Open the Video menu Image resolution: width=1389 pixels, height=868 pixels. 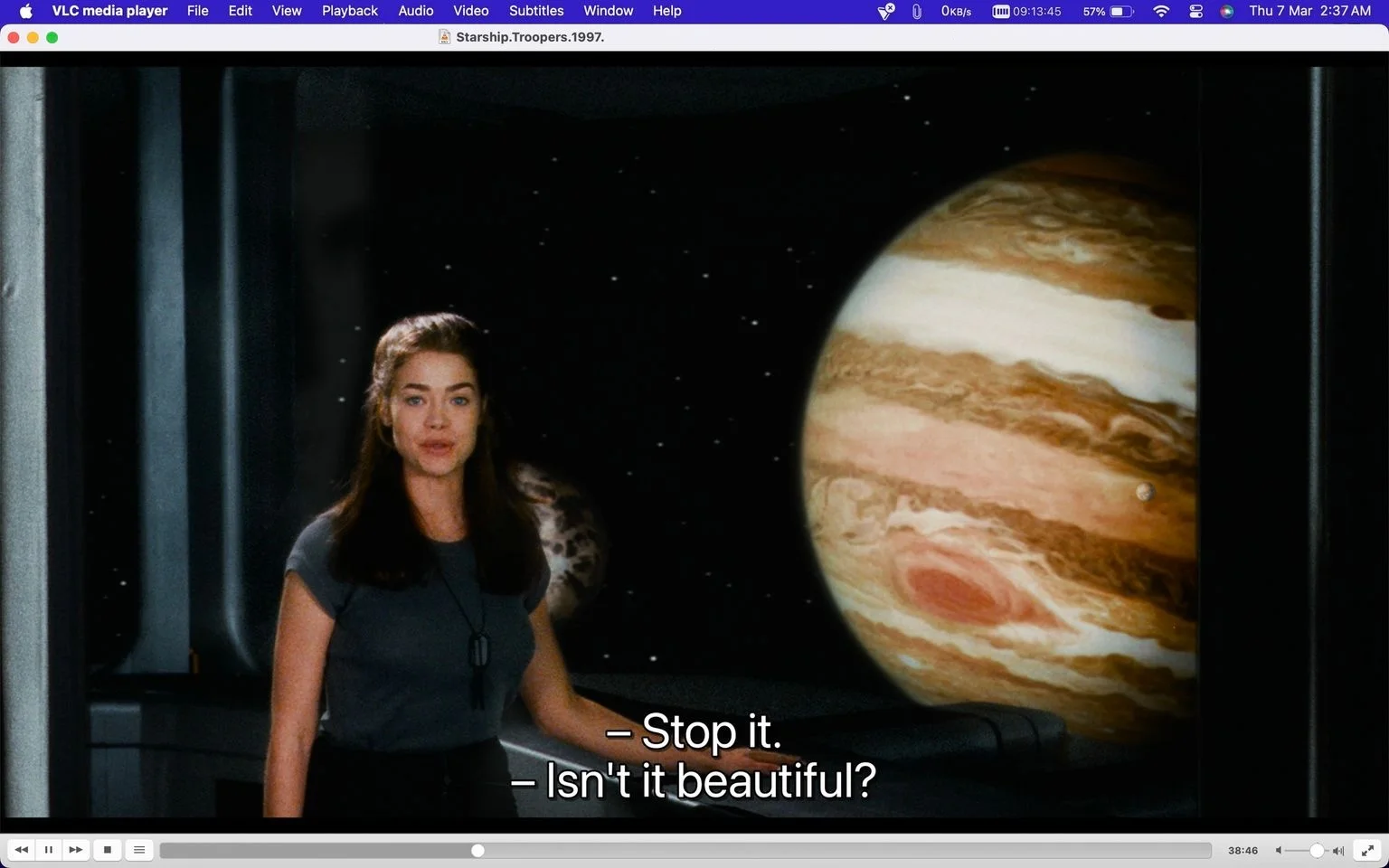pos(471,11)
